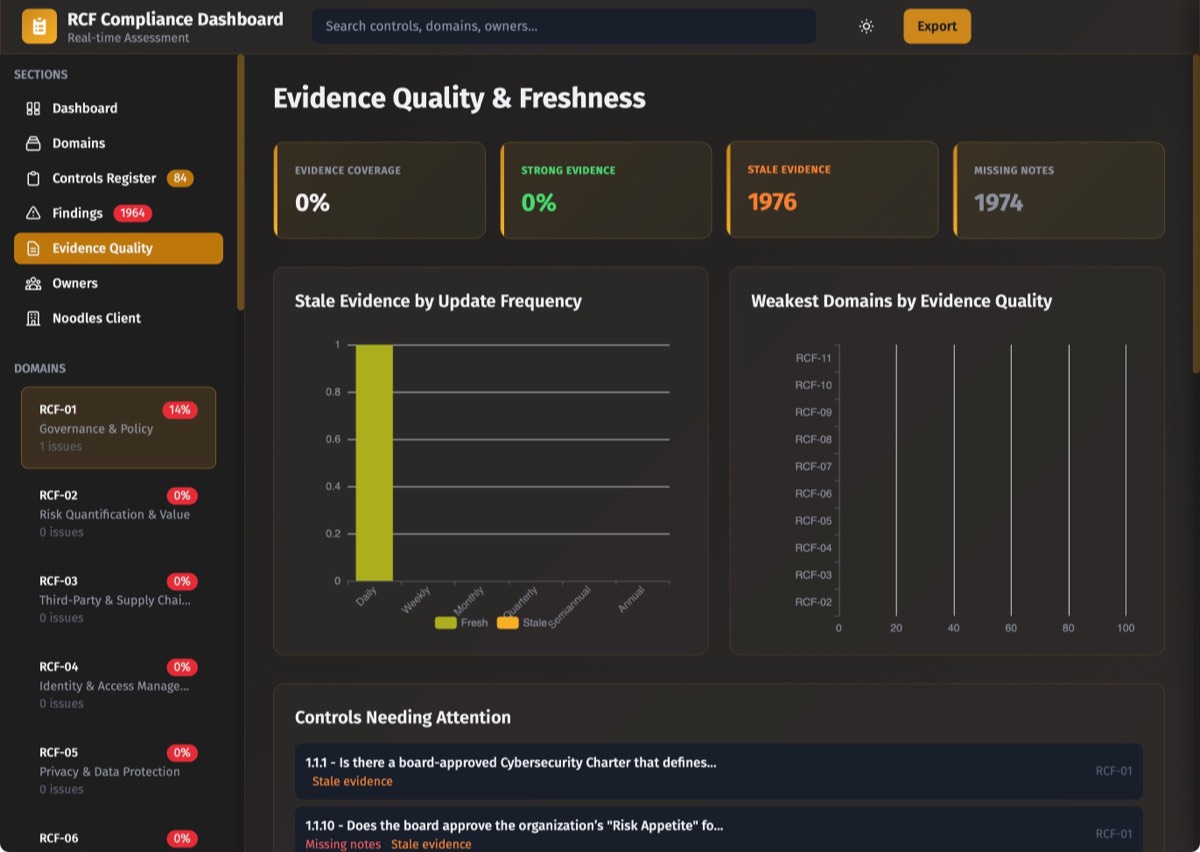Click the Noodles Client building icon
This screenshot has width=1200, height=852.
coord(33,318)
